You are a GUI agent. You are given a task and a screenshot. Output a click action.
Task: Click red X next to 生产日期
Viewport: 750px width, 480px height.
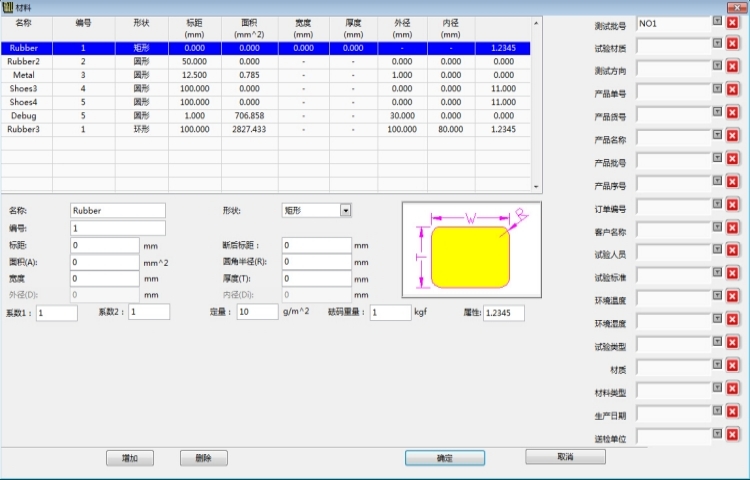tap(732, 415)
